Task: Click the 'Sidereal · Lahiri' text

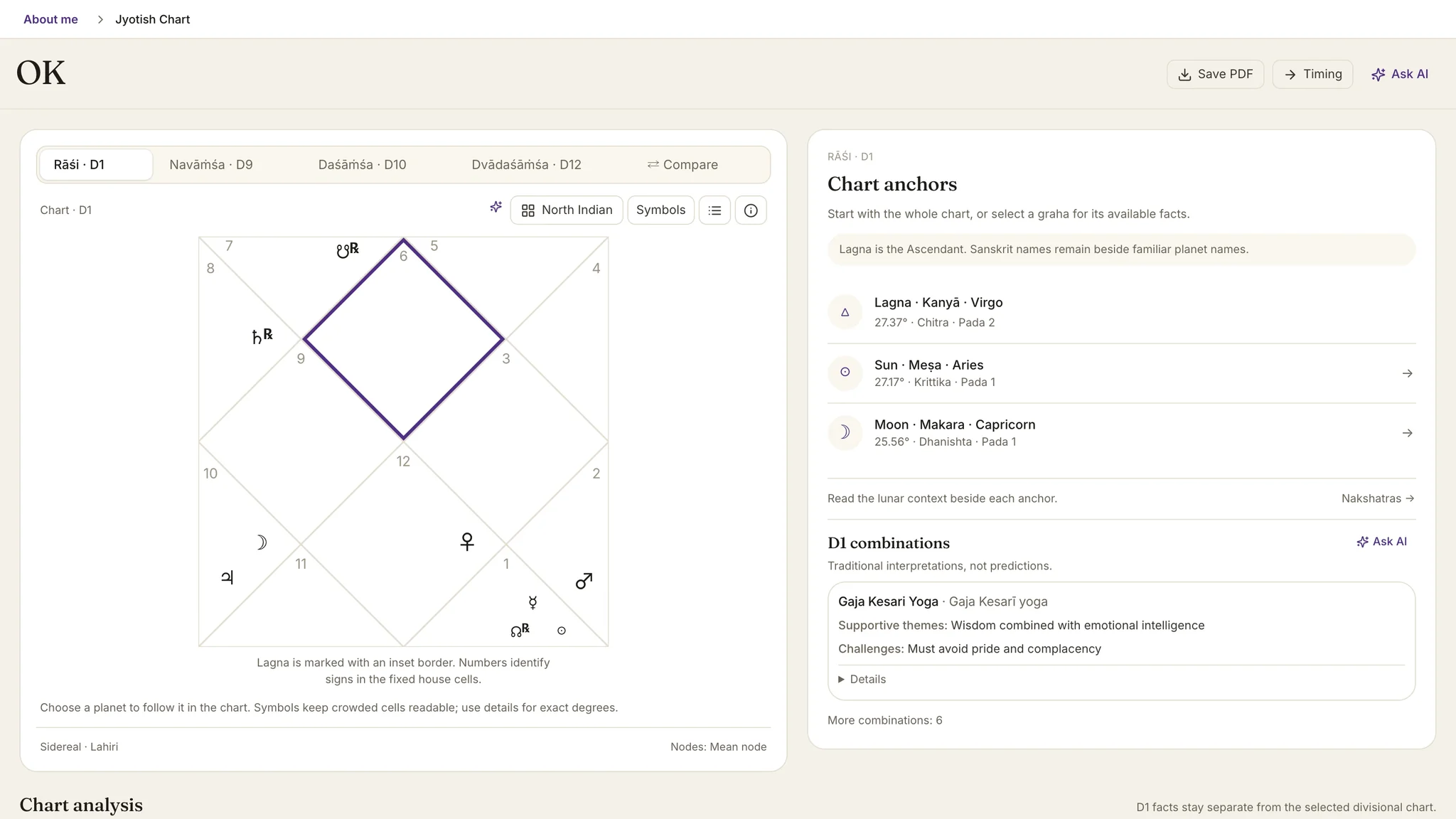Action: pos(79,746)
